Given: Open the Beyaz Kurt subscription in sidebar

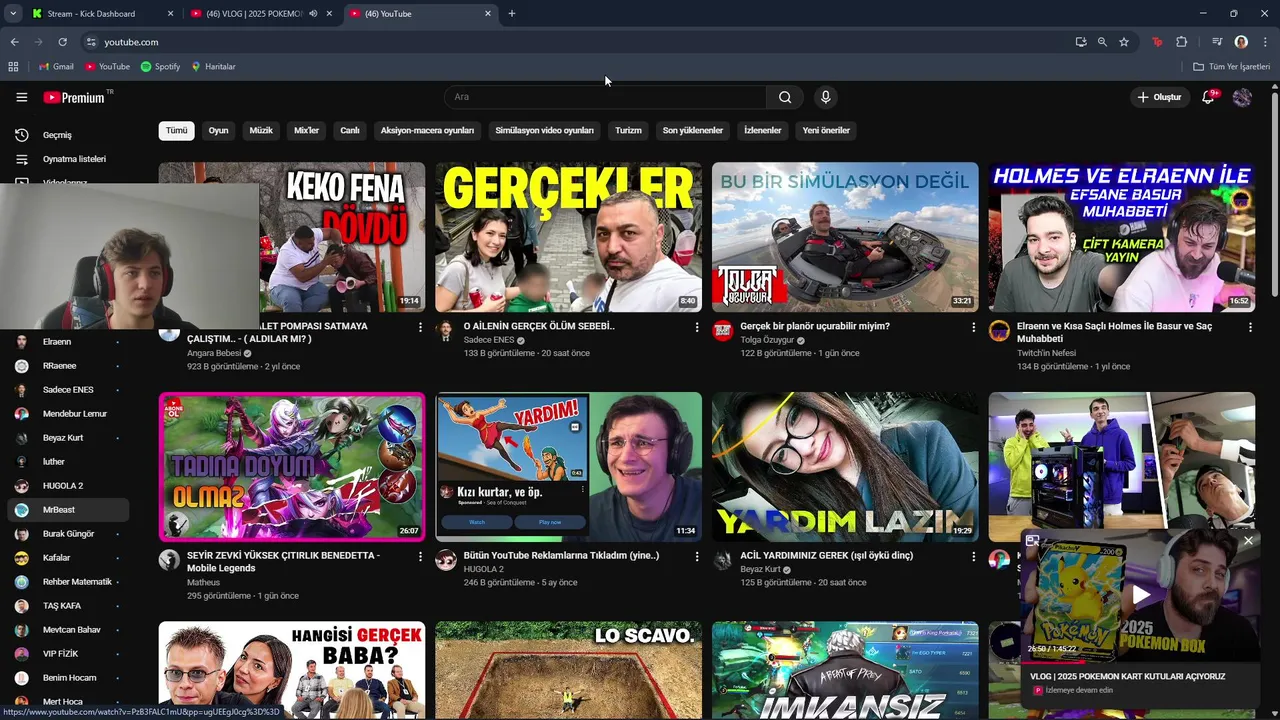Looking at the screenshot, I should [x=68, y=438].
